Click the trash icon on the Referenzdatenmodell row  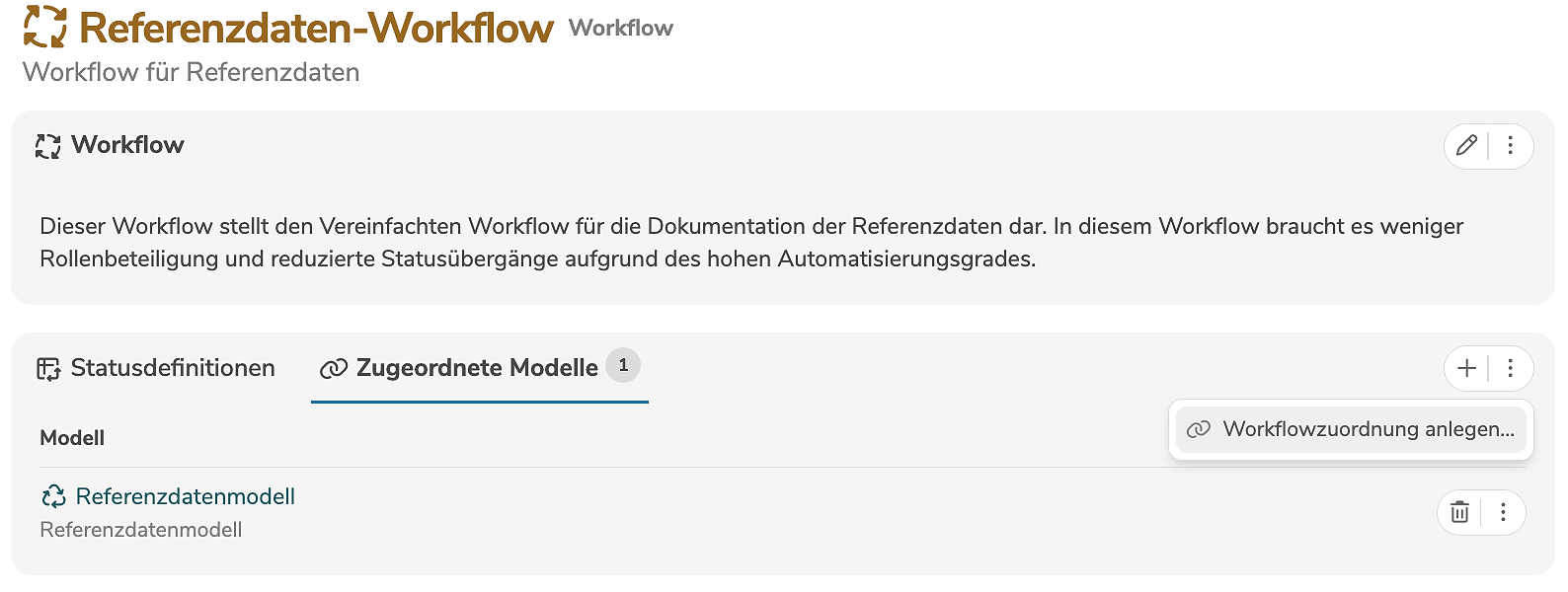pyautogui.click(x=1459, y=512)
